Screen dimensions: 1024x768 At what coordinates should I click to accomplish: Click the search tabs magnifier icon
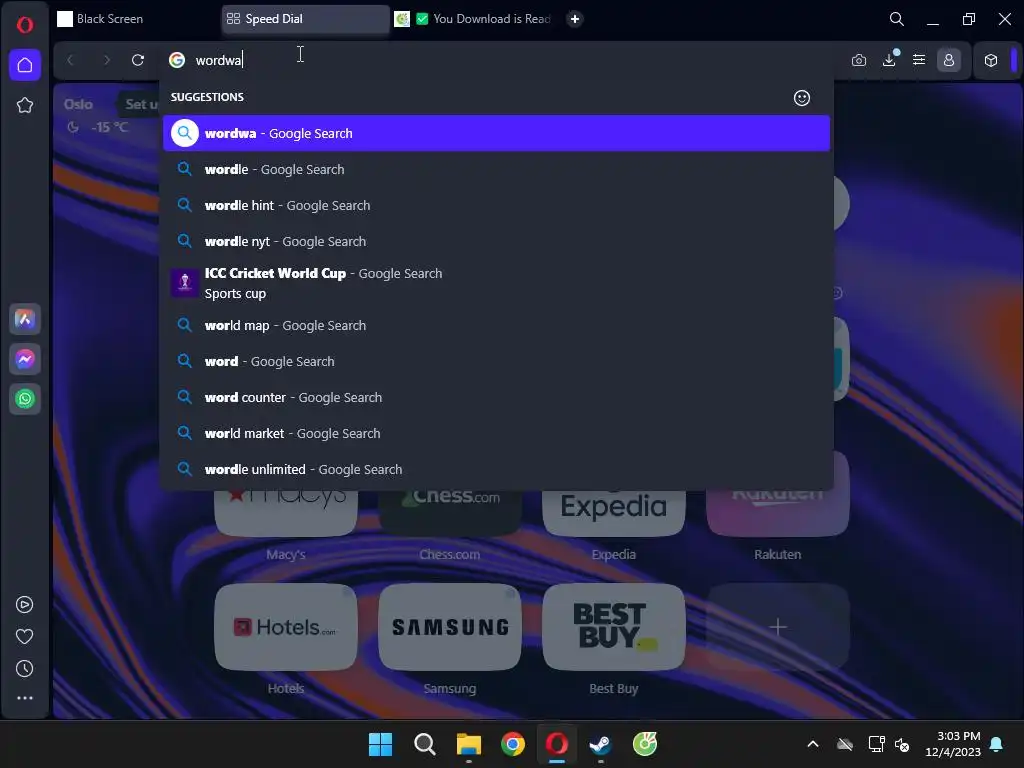(897, 19)
